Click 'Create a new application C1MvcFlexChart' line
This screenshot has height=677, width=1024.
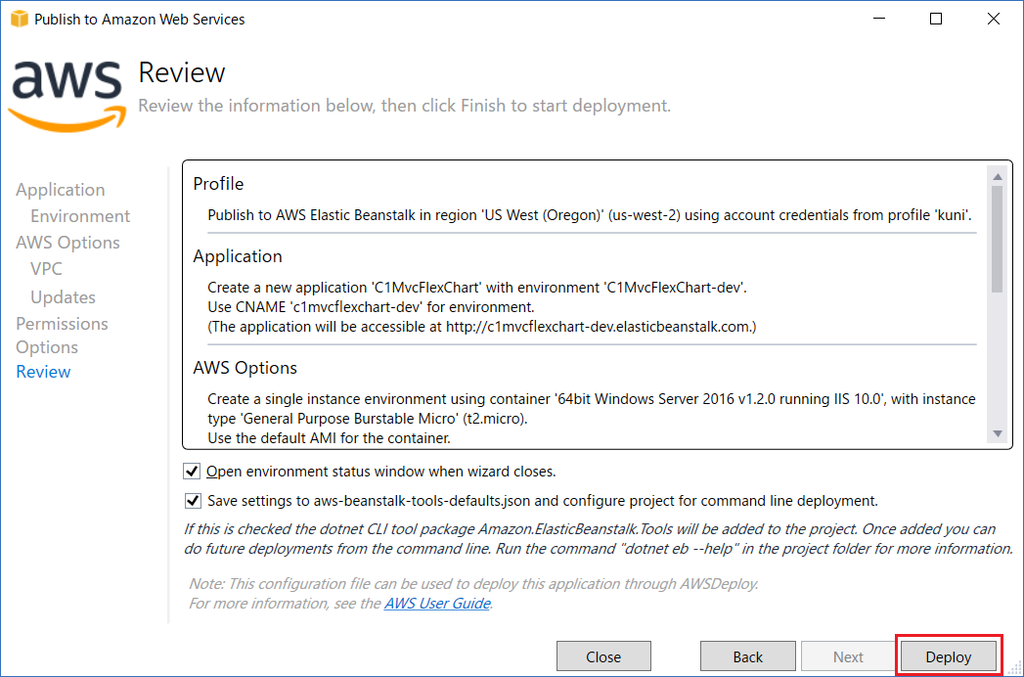pyautogui.click(x=477, y=287)
